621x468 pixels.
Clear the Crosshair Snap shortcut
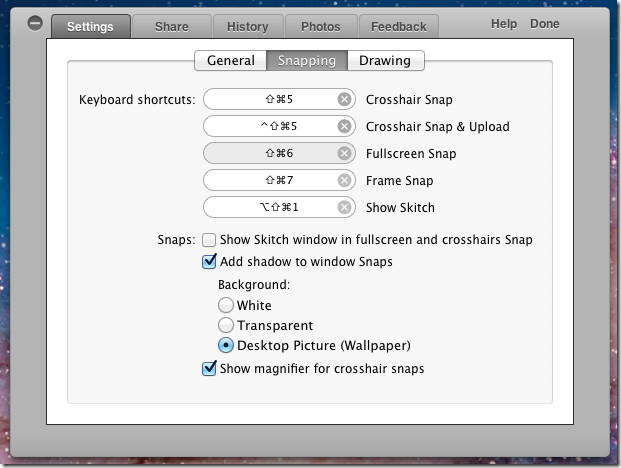[x=344, y=99]
